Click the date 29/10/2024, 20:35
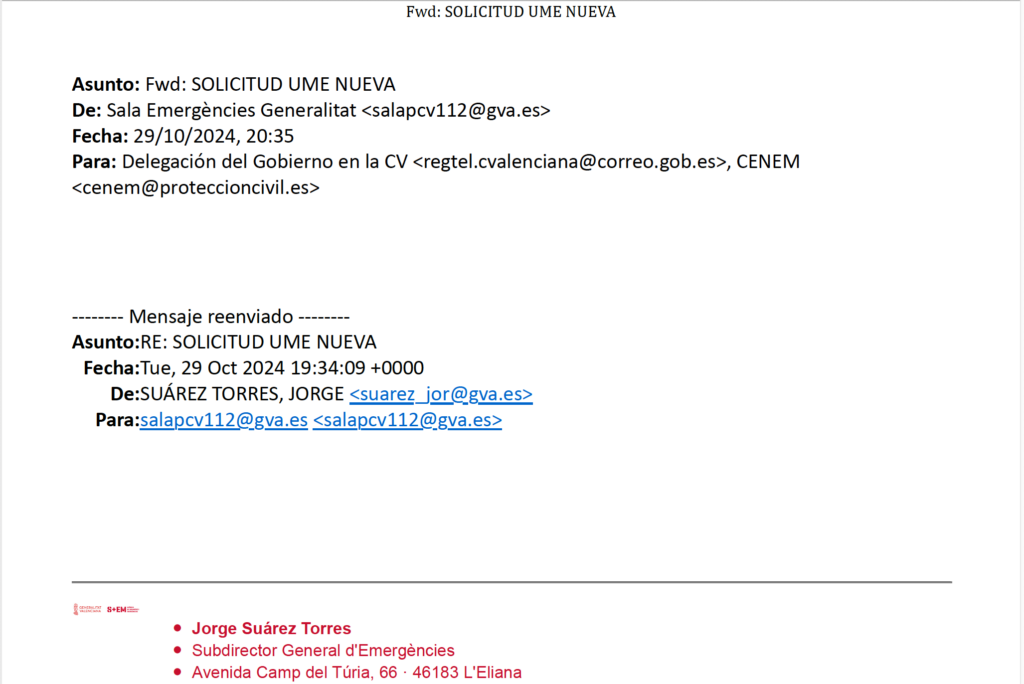The width and height of the screenshot is (1024, 684). pyautogui.click(x=213, y=136)
